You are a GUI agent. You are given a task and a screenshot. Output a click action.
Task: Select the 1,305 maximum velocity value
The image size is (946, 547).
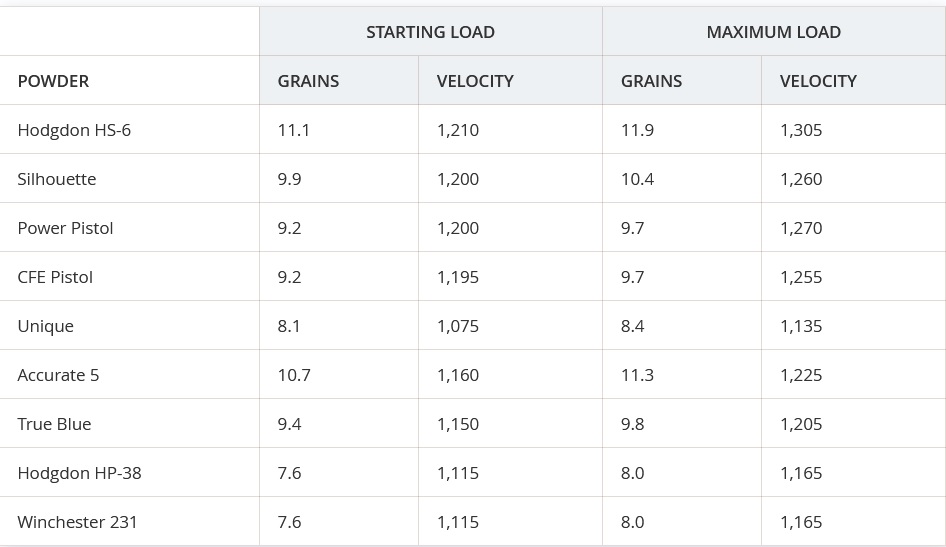click(801, 130)
